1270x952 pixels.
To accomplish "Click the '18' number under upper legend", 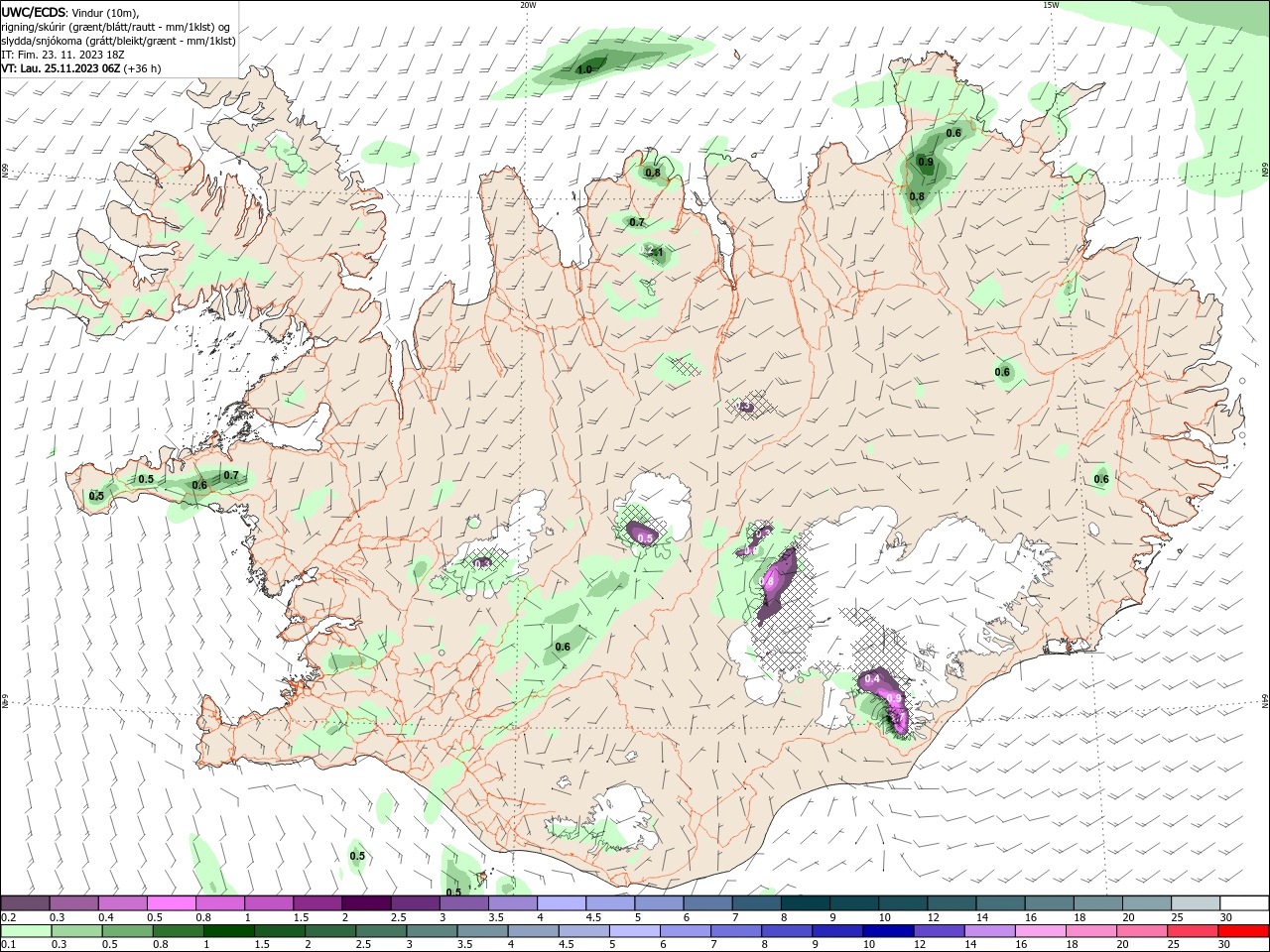I will pyautogui.click(x=1079, y=917).
